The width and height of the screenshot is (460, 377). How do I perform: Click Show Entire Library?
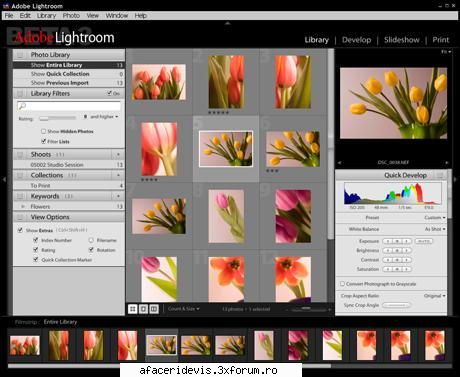tap(68, 65)
